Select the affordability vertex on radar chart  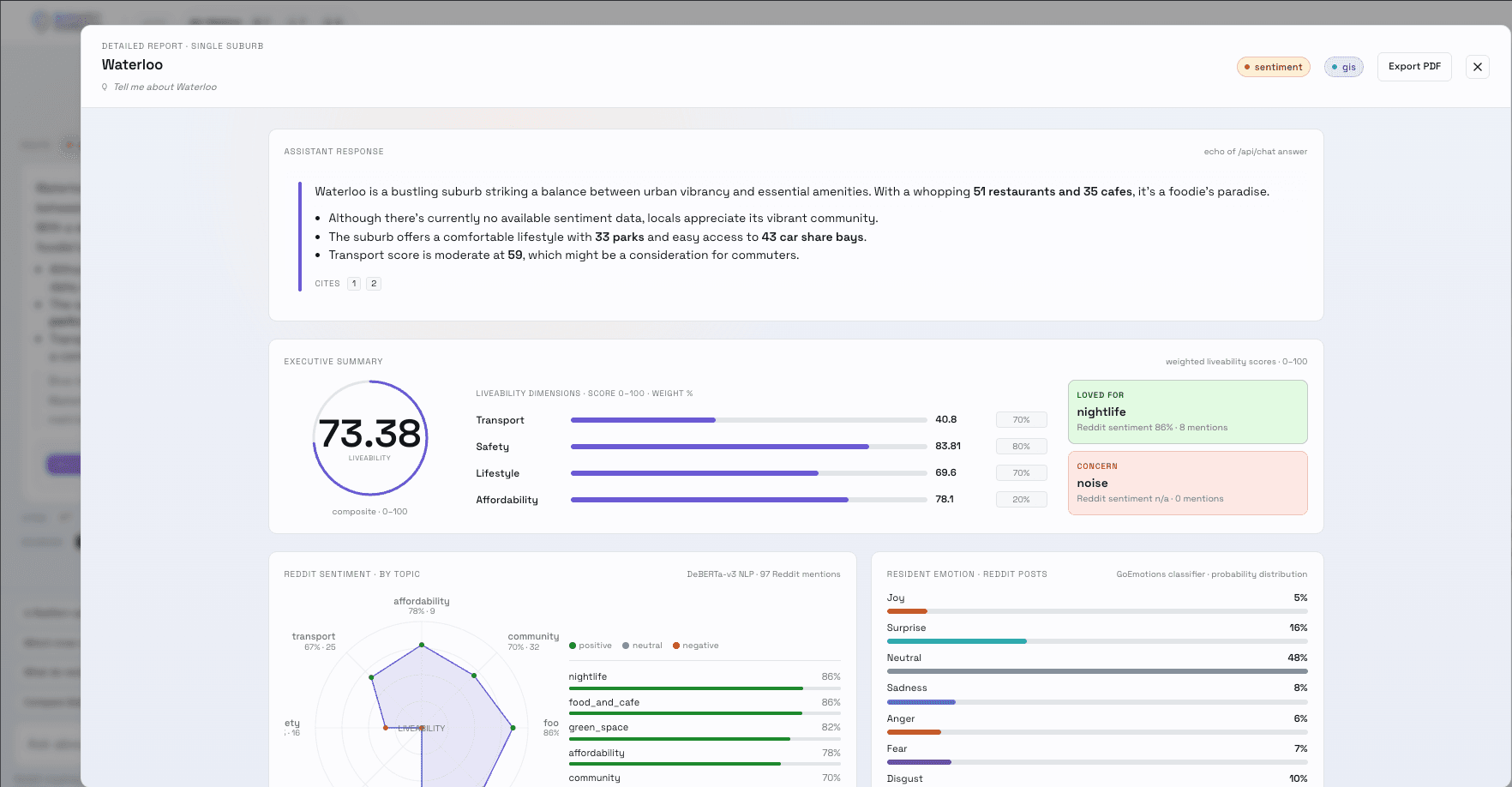pyautogui.click(x=422, y=645)
